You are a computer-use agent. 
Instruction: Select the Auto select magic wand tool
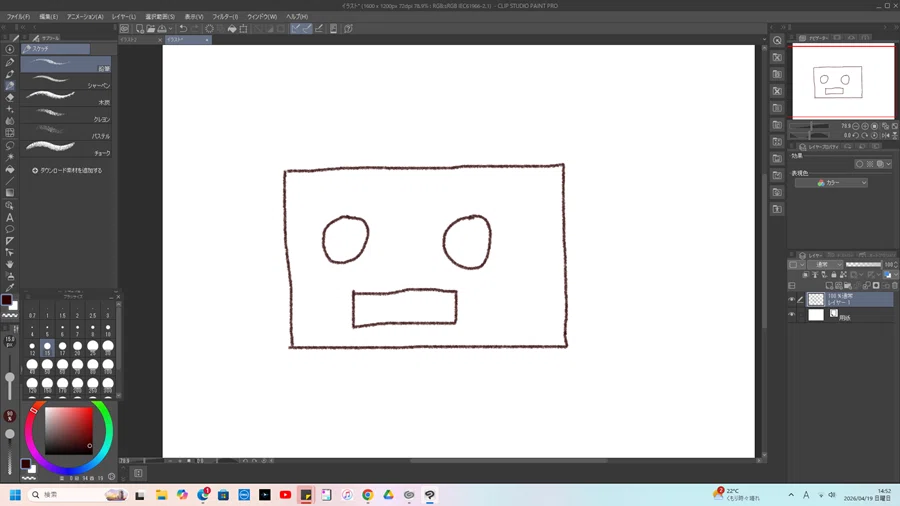pyautogui.click(x=10, y=157)
